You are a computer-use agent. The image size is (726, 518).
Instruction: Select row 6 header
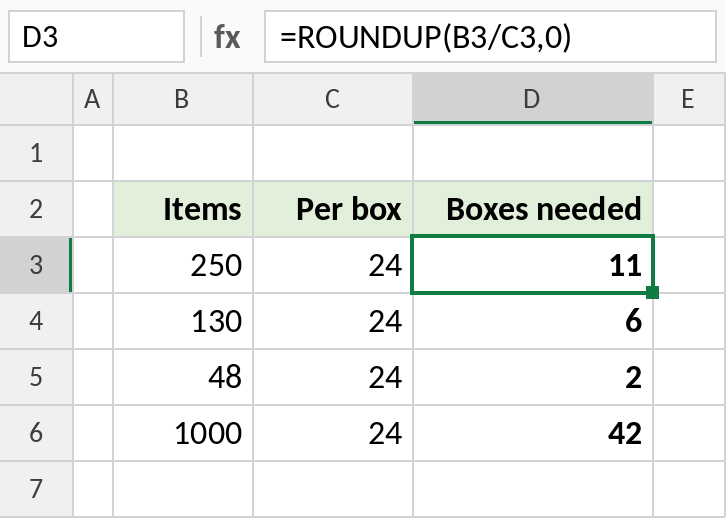[x=36, y=433]
